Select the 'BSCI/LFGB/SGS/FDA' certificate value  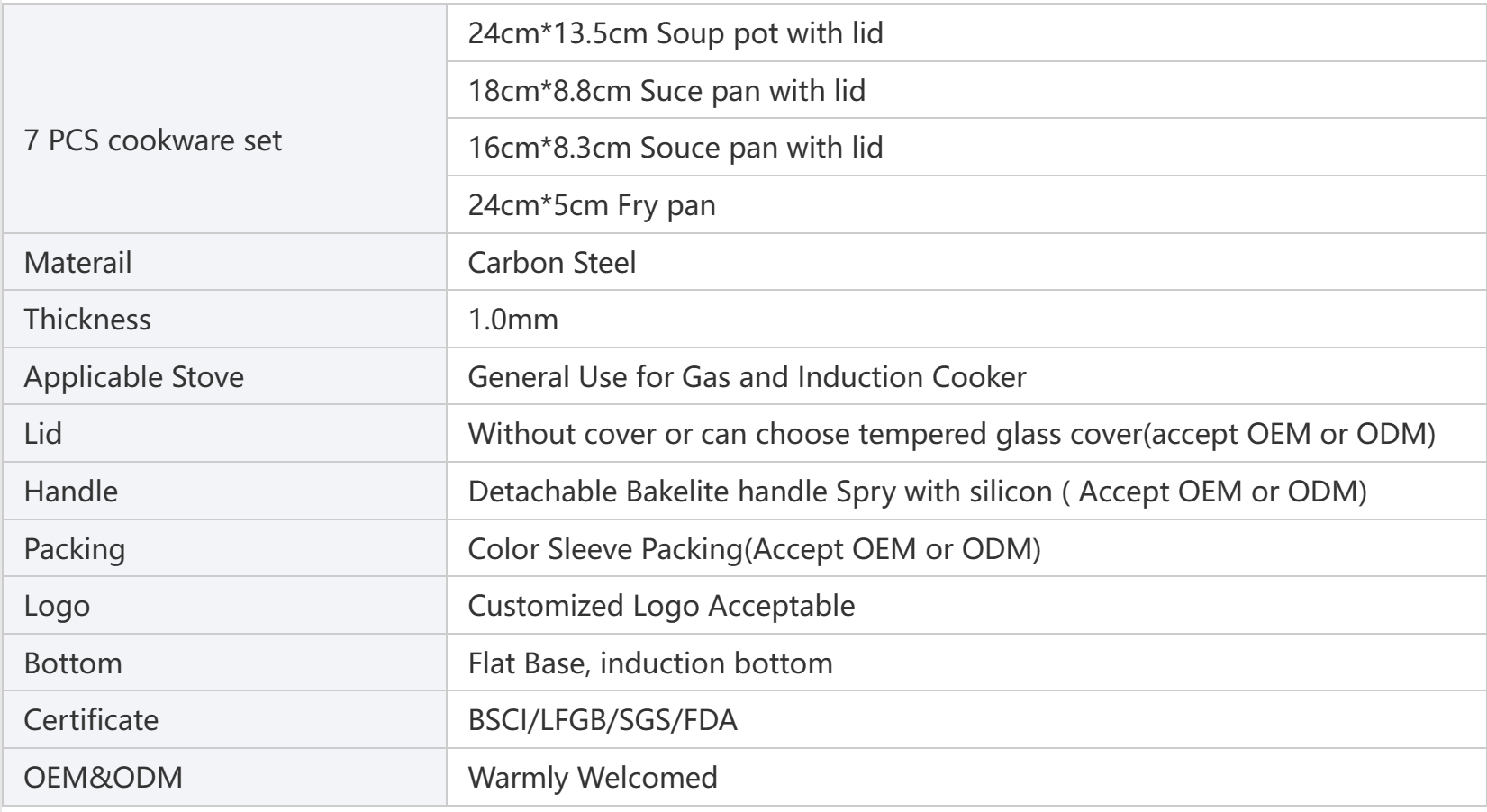coord(603,719)
